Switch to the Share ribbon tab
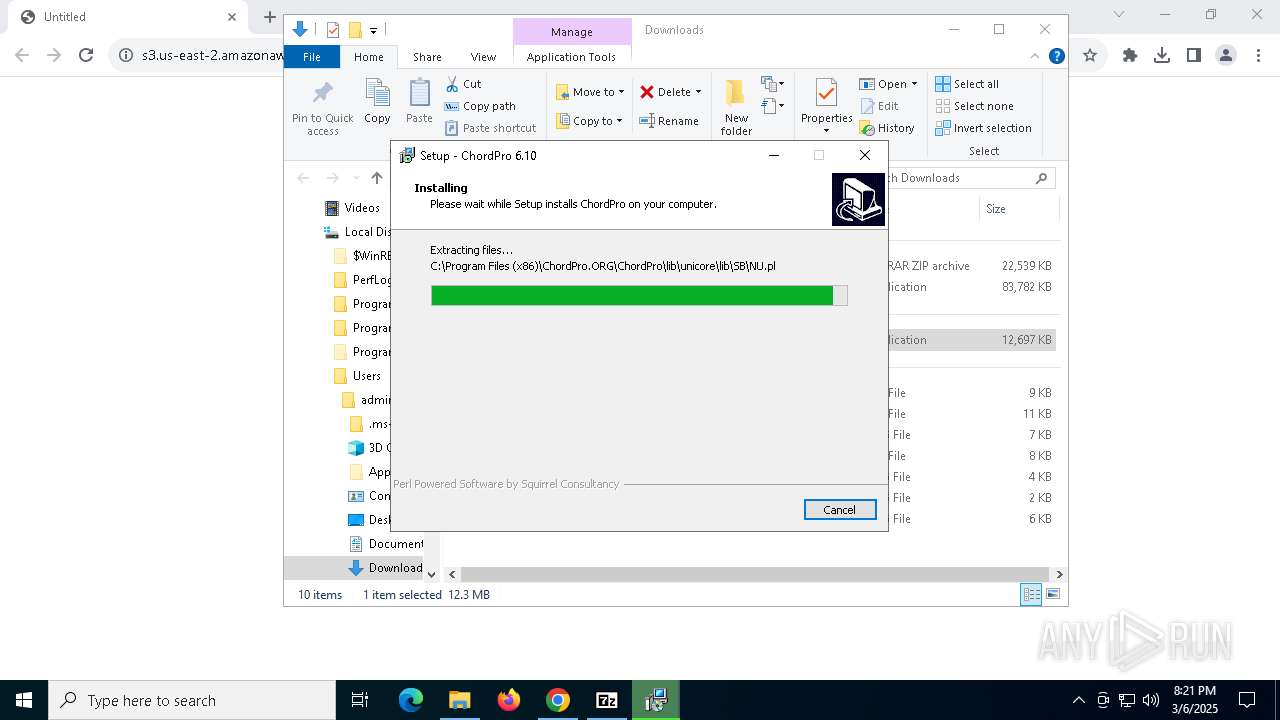The image size is (1280, 720). tap(427, 57)
